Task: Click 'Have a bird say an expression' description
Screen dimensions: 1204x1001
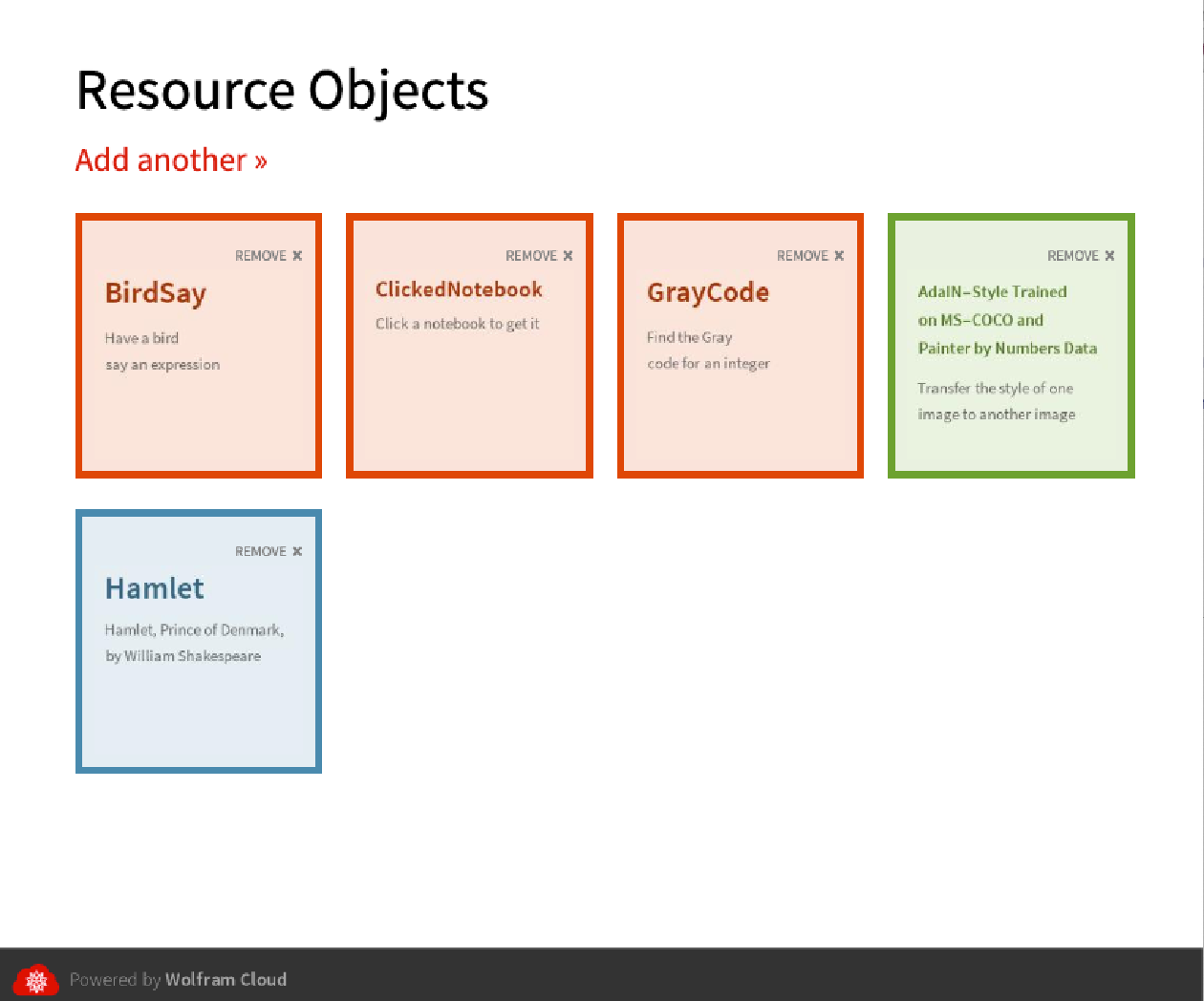Action: coord(162,351)
